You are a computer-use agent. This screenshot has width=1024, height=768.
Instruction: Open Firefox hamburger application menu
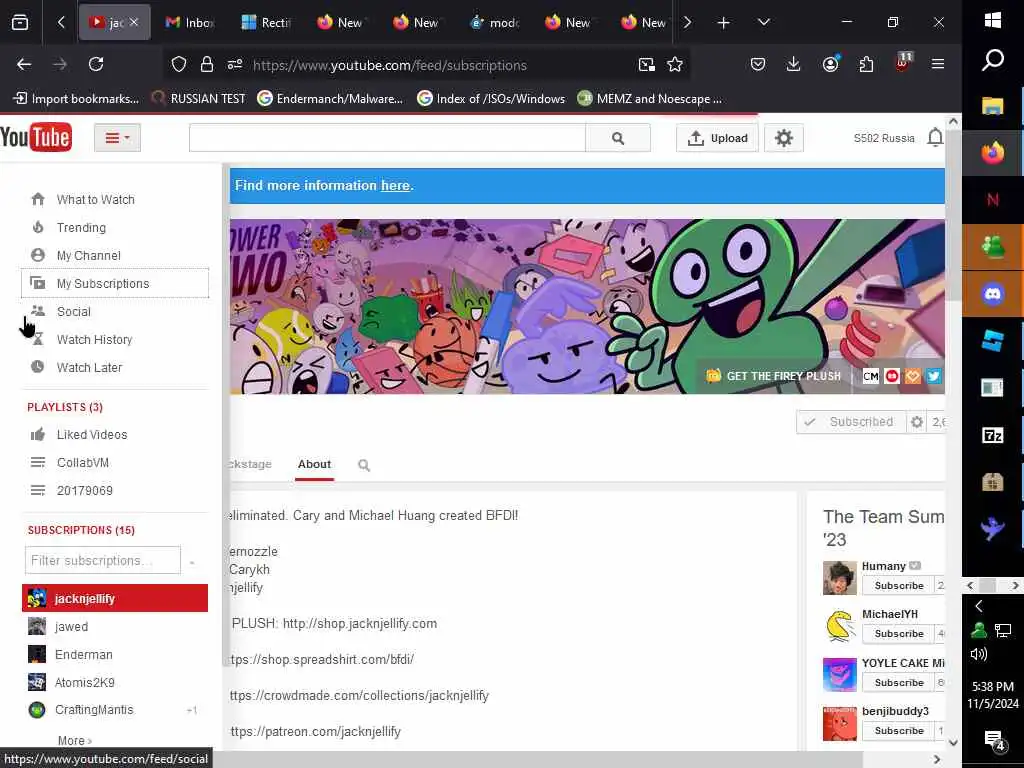tap(938, 64)
